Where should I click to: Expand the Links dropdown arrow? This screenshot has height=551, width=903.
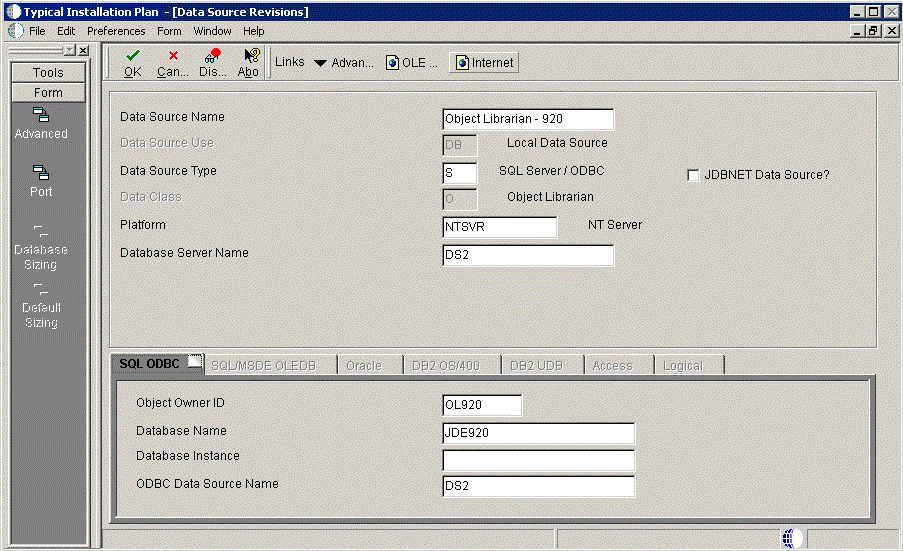click(x=320, y=63)
